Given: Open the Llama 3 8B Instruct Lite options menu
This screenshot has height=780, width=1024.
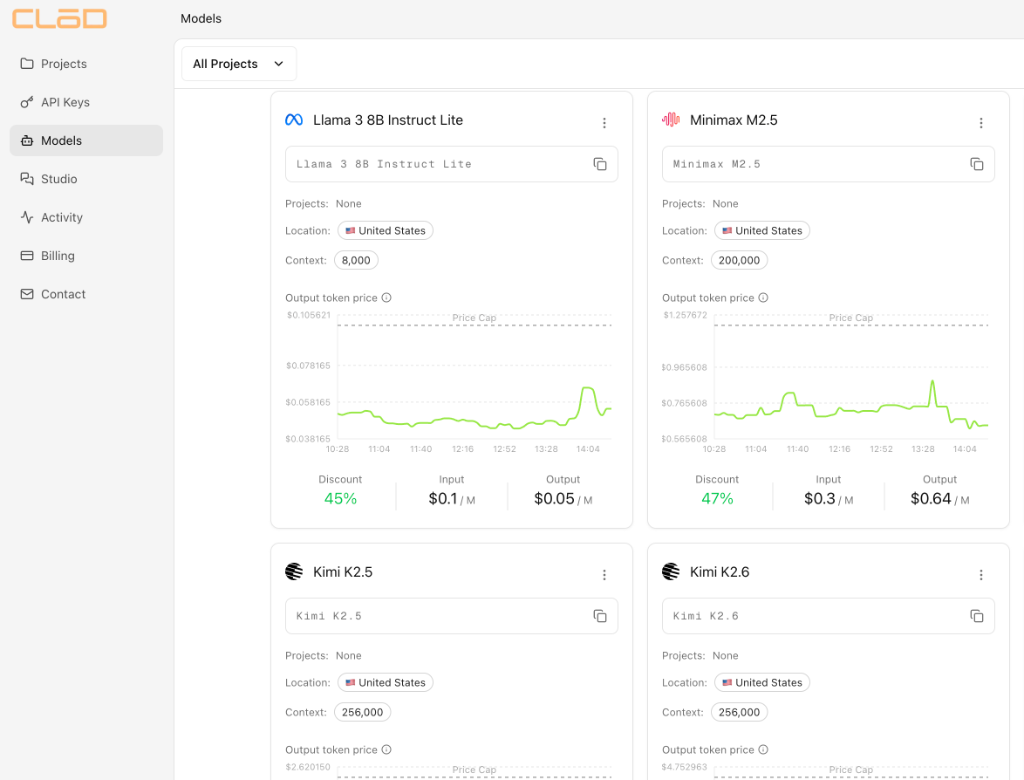Looking at the screenshot, I should (x=604, y=123).
